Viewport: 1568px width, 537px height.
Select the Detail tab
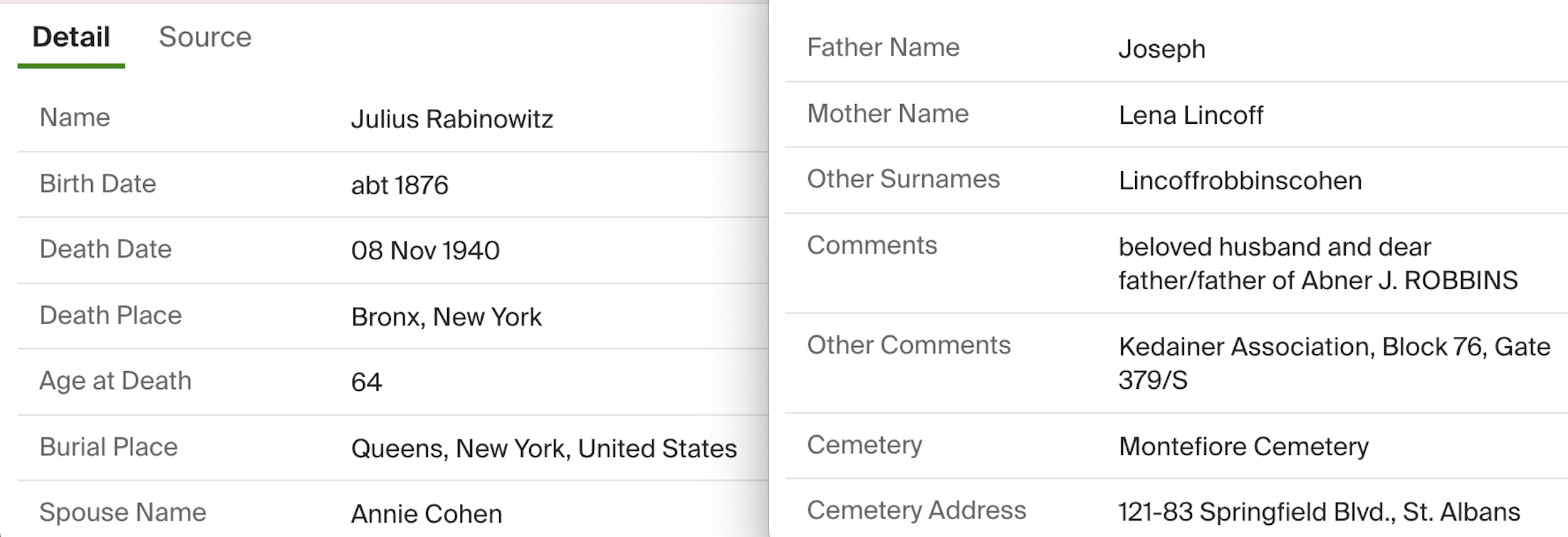click(x=71, y=36)
